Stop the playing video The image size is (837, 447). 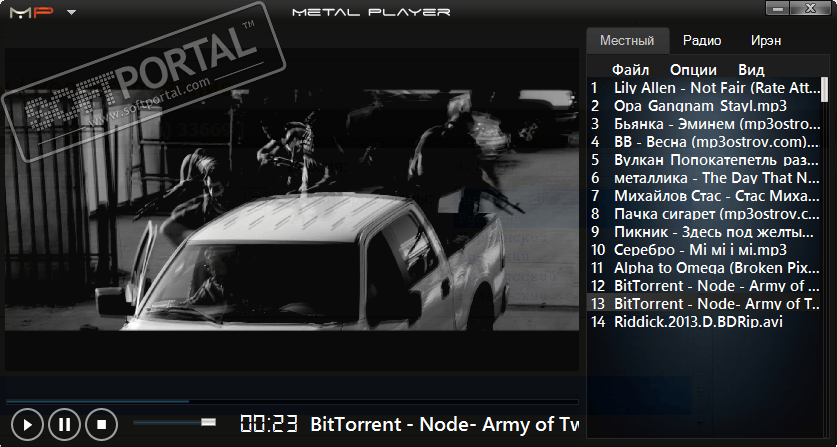point(101,425)
